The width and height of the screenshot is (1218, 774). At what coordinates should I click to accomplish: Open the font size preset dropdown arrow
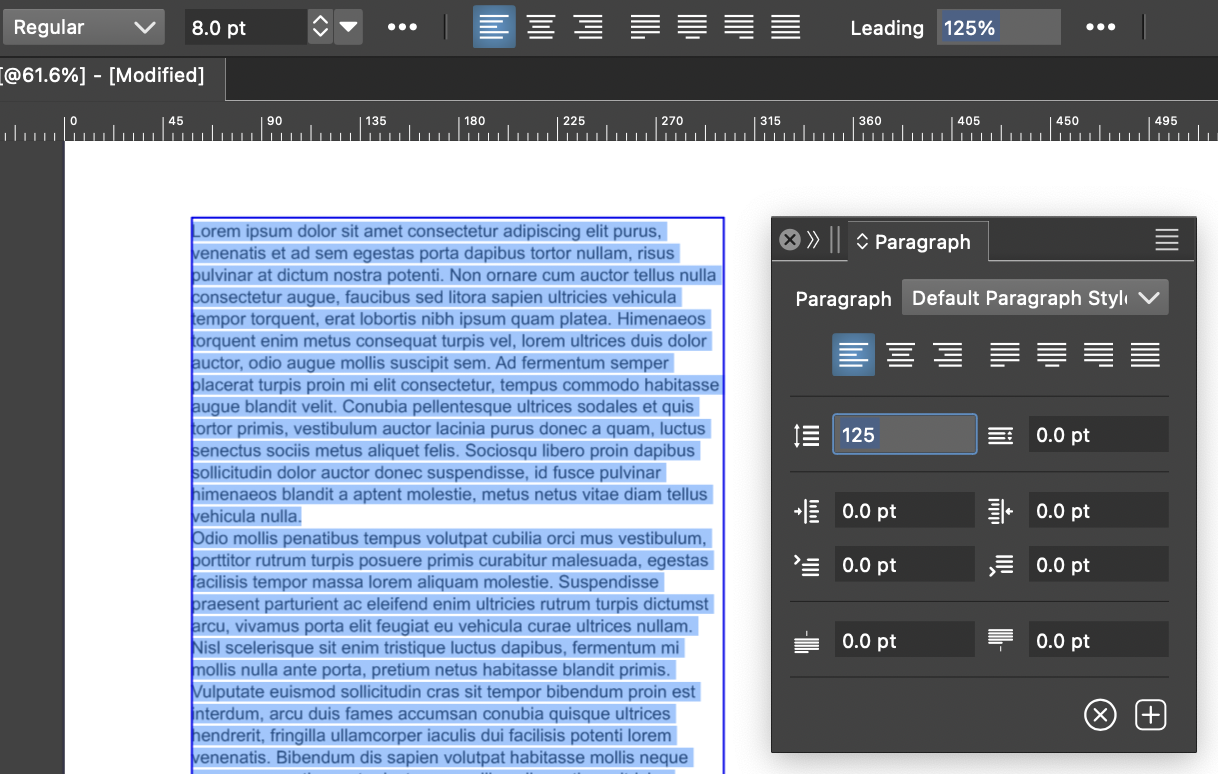(x=348, y=27)
